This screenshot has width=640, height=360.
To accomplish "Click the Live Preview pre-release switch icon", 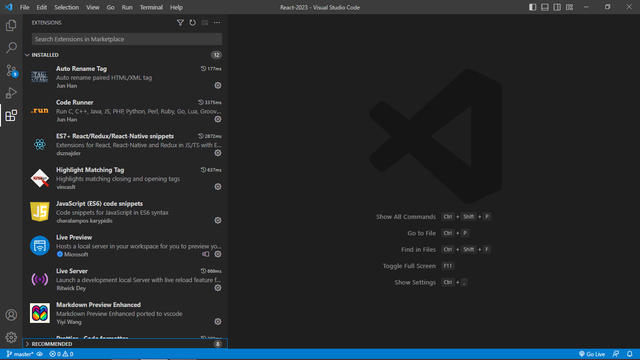I will tap(206, 254).
